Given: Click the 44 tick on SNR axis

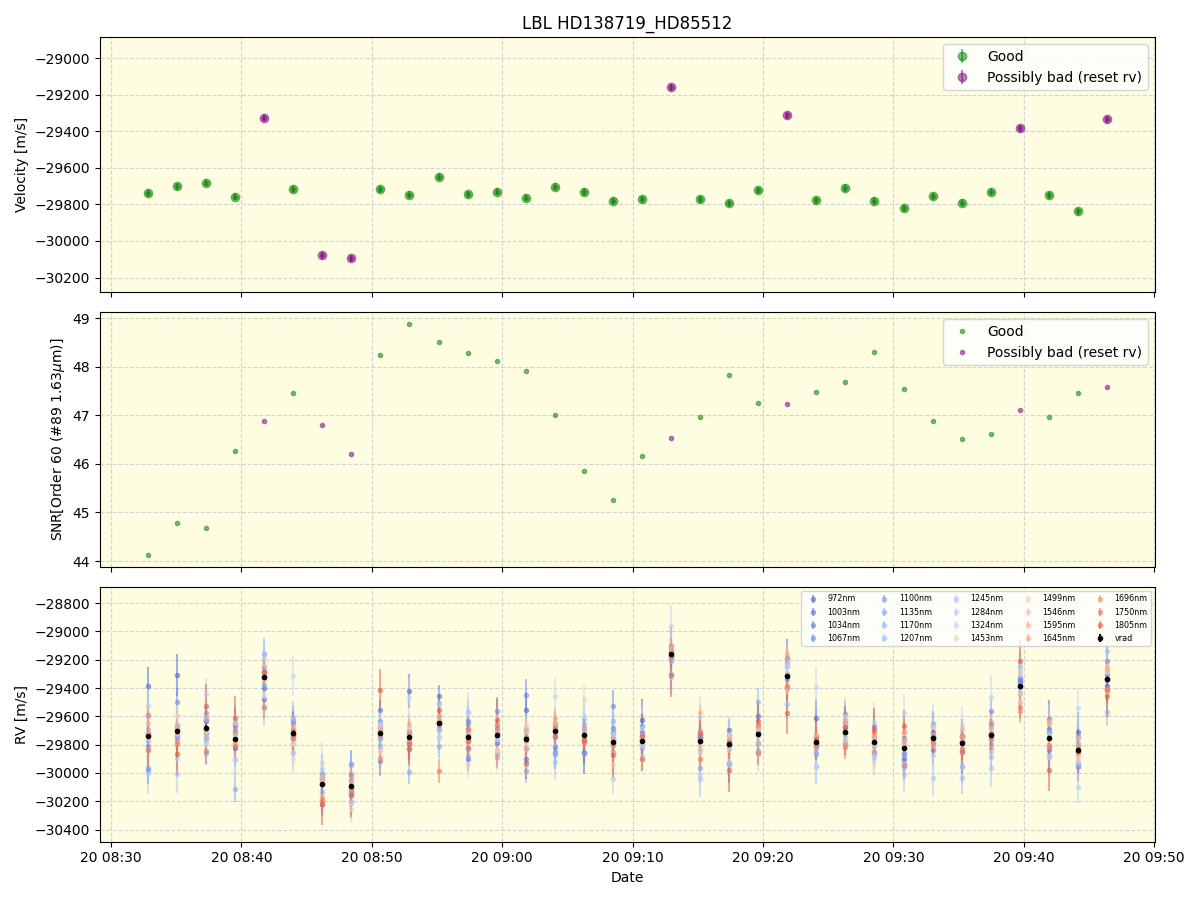Looking at the screenshot, I should coord(83,561).
